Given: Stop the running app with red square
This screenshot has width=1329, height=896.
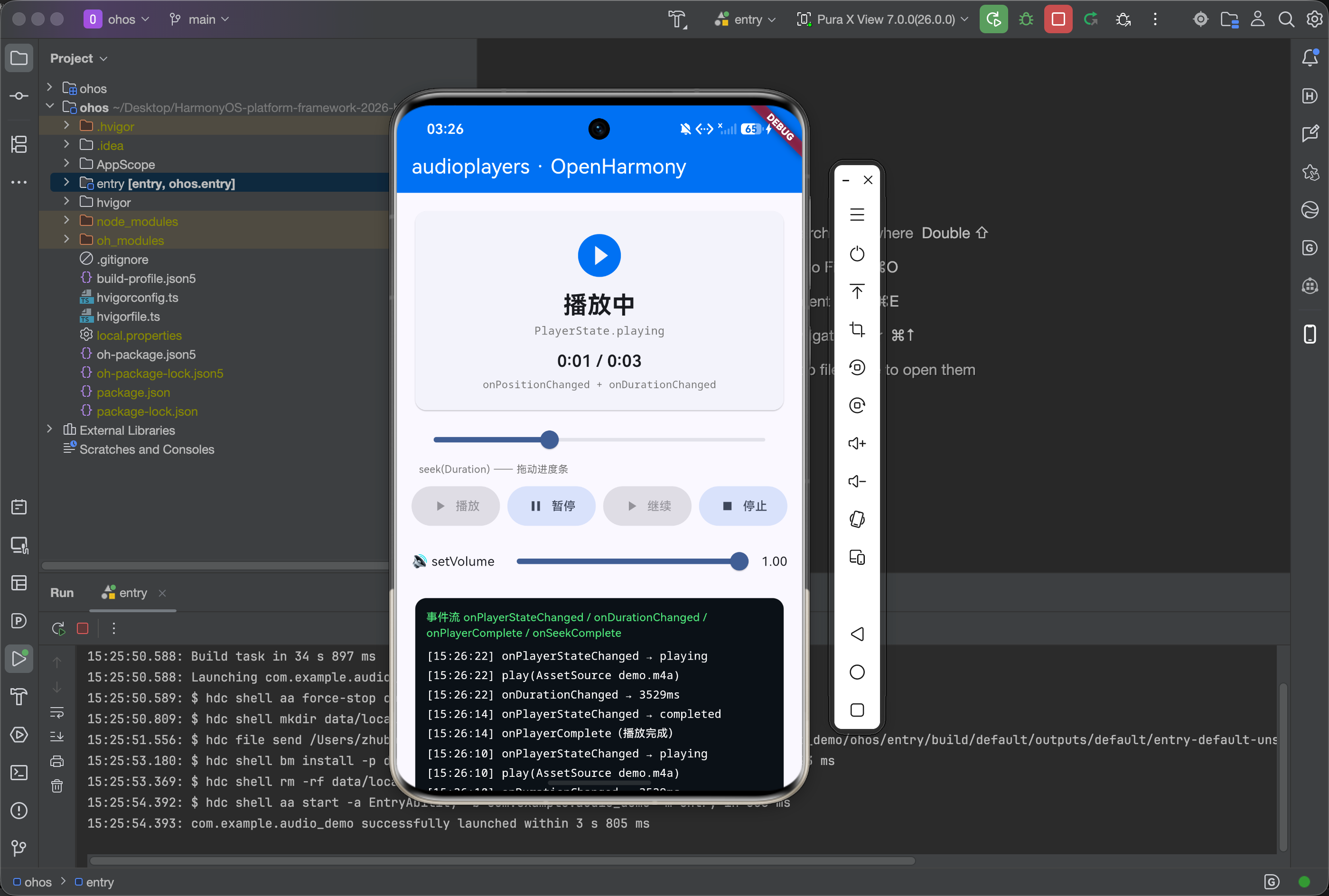Looking at the screenshot, I should [1058, 19].
